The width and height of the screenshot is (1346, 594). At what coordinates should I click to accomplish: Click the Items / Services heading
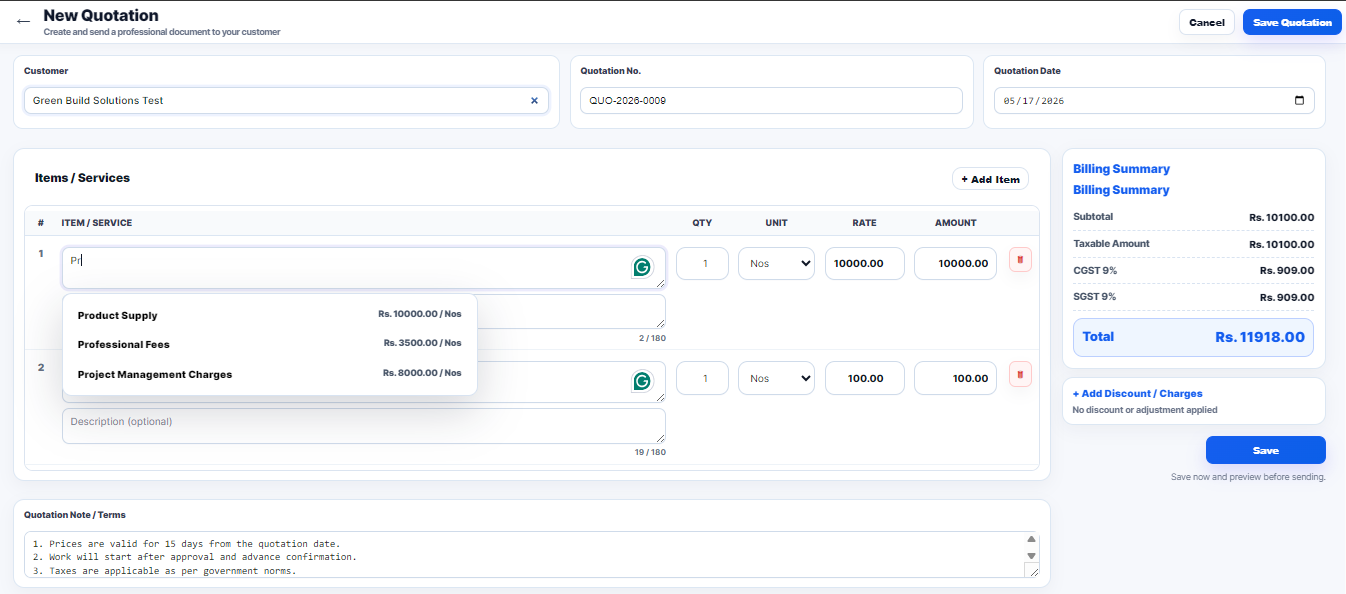pyautogui.click(x=82, y=178)
